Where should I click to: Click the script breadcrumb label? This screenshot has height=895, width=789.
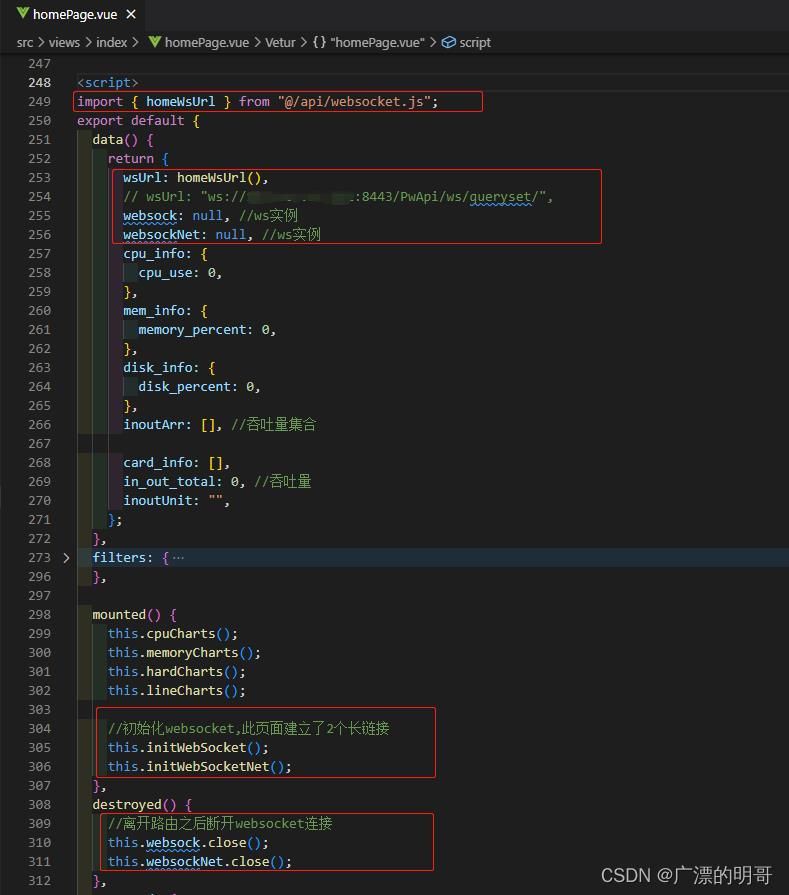click(x=475, y=42)
